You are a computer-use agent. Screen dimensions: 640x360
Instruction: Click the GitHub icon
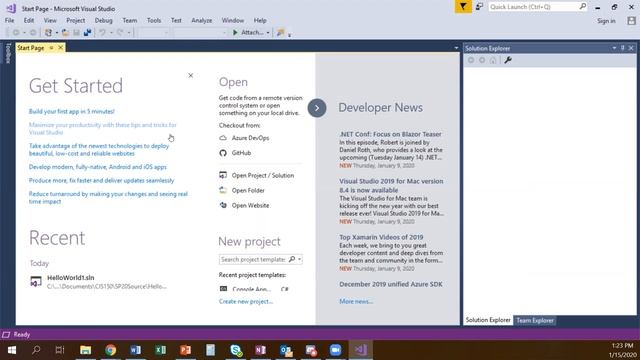(x=223, y=153)
